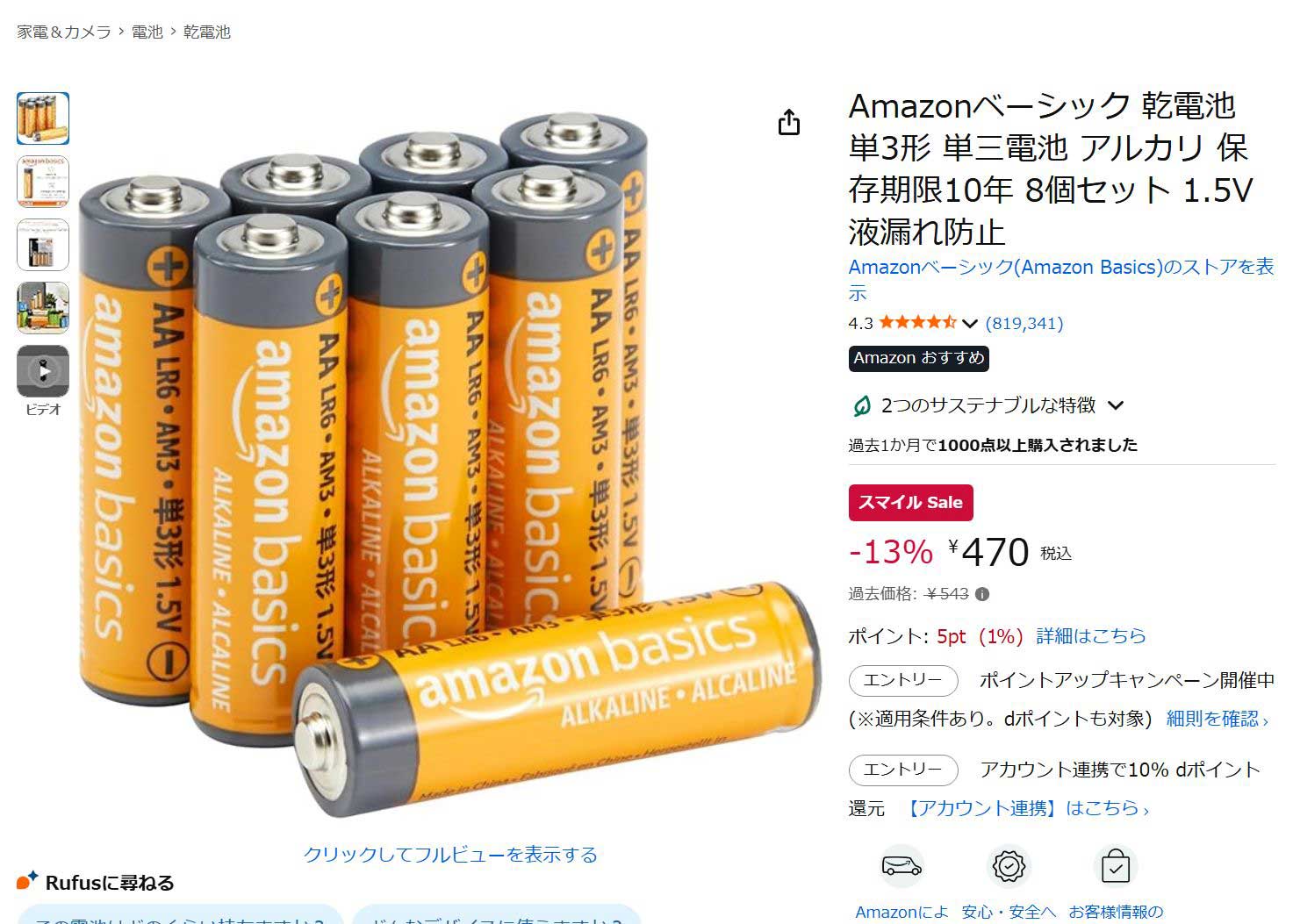Viewport: 1293px width, 924px height.
Task: Expand the sustainable features chevron
Action: (1116, 405)
